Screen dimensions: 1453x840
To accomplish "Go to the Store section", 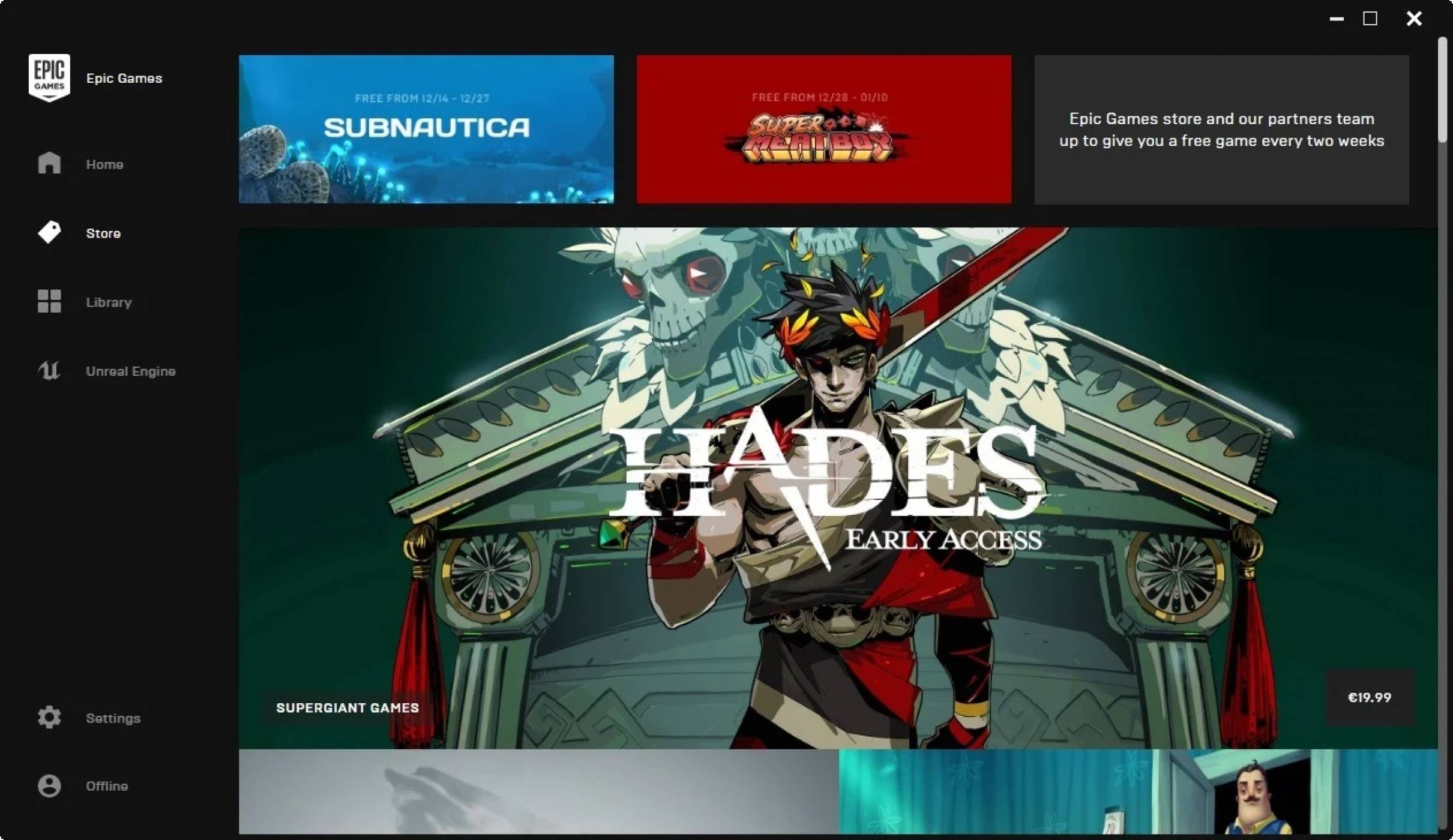I will pyautogui.click(x=103, y=233).
